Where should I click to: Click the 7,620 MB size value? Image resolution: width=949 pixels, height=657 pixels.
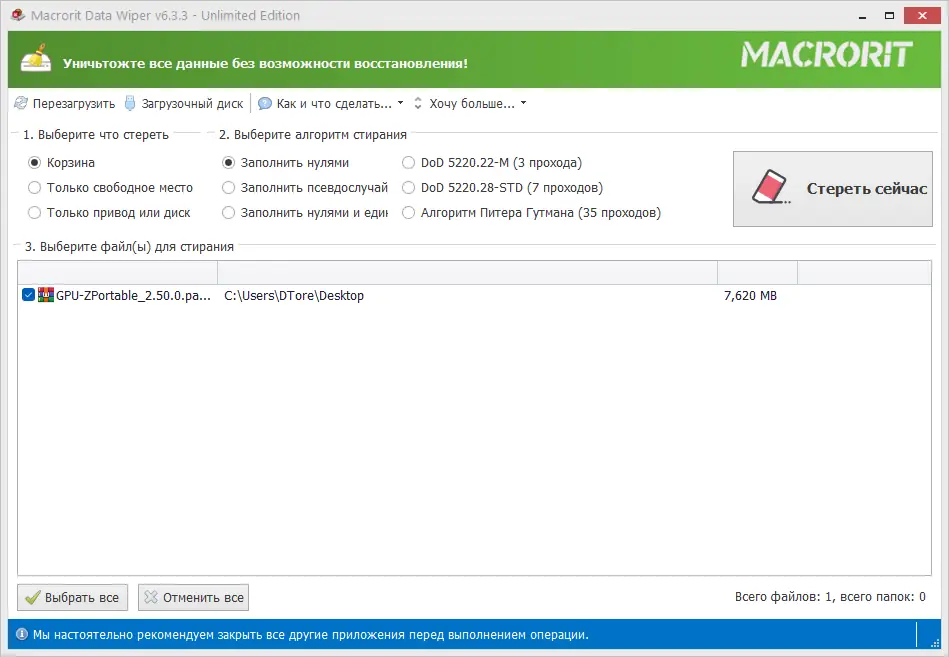(x=750, y=295)
